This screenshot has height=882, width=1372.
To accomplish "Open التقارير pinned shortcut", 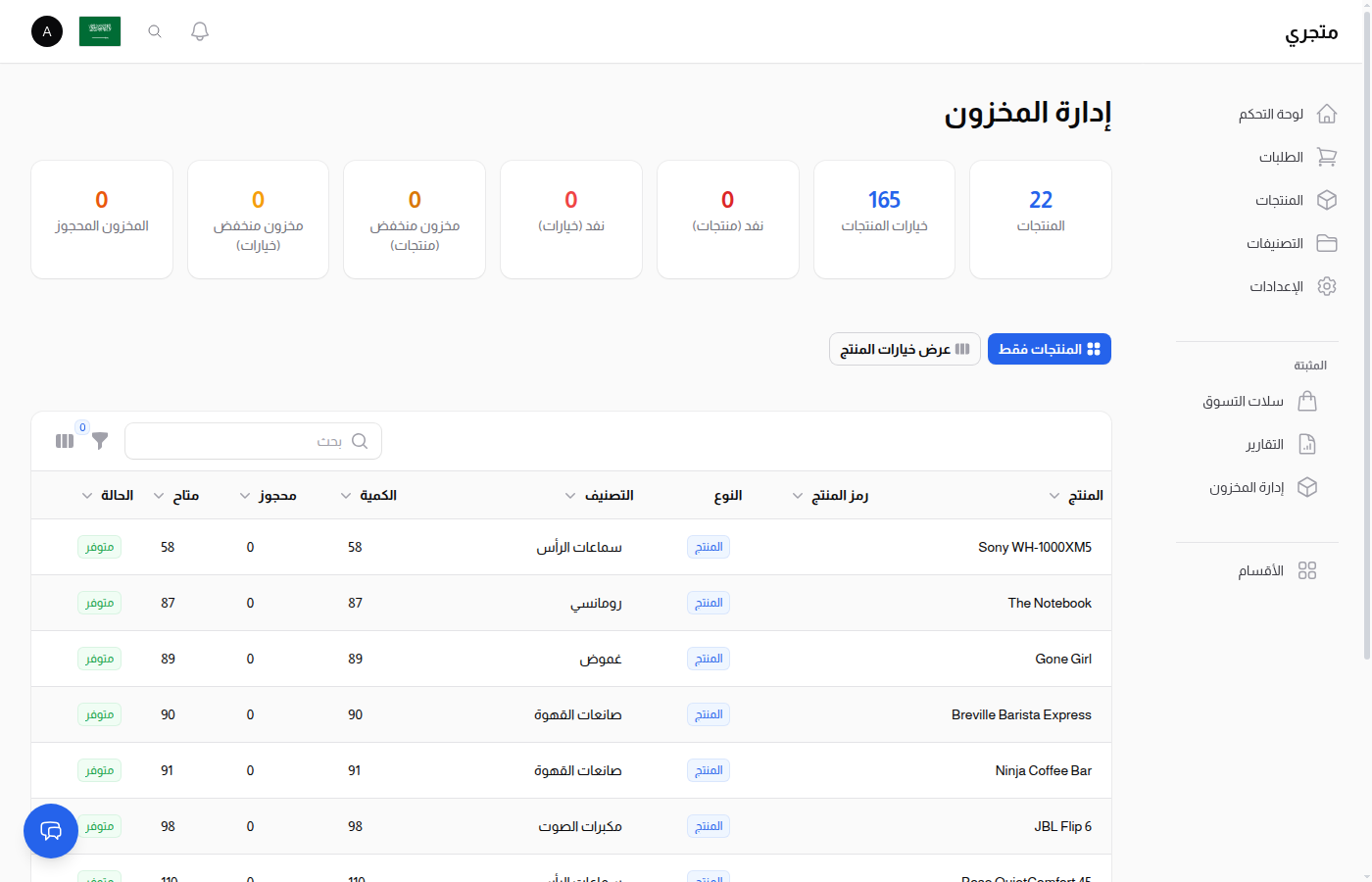I will click(1307, 444).
